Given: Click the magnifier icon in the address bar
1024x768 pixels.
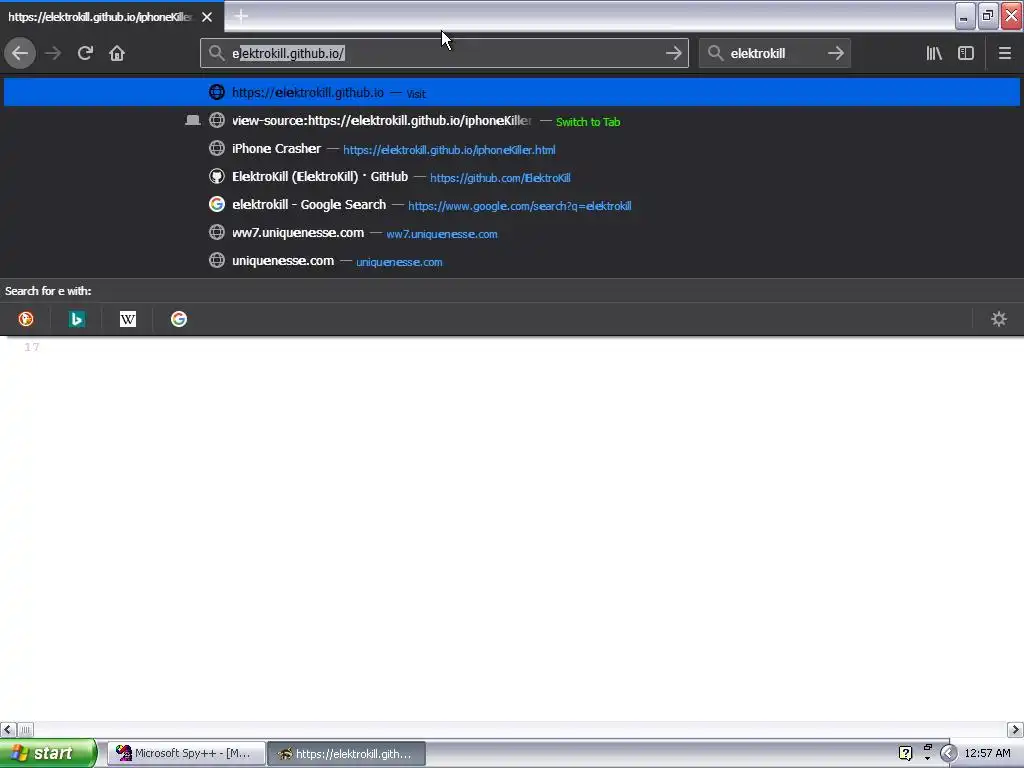Looking at the screenshot, I should [x=217, y=53].
